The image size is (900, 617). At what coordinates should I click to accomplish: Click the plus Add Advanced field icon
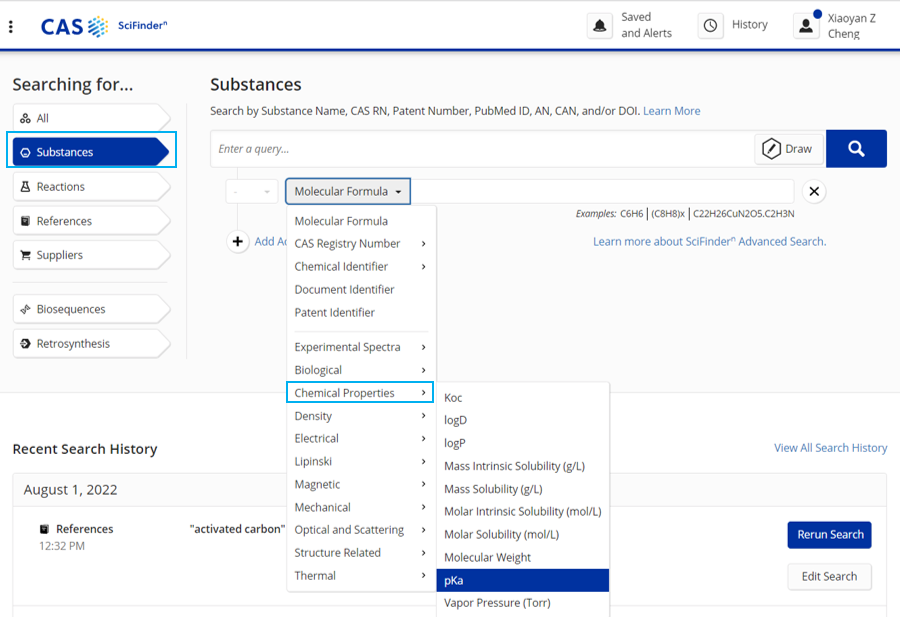coord(238,242)
